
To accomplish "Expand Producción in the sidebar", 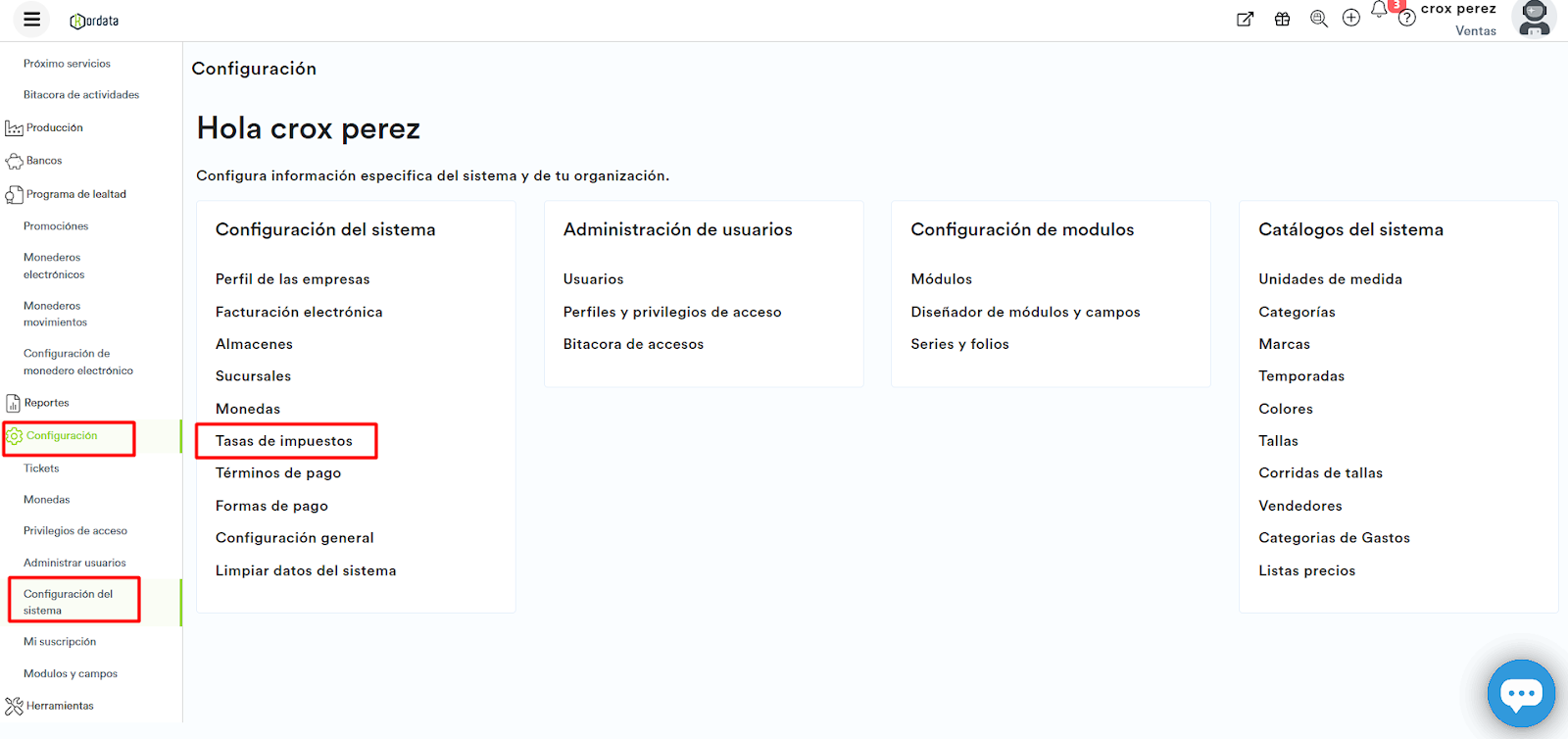I will click(x=54, y=127).
